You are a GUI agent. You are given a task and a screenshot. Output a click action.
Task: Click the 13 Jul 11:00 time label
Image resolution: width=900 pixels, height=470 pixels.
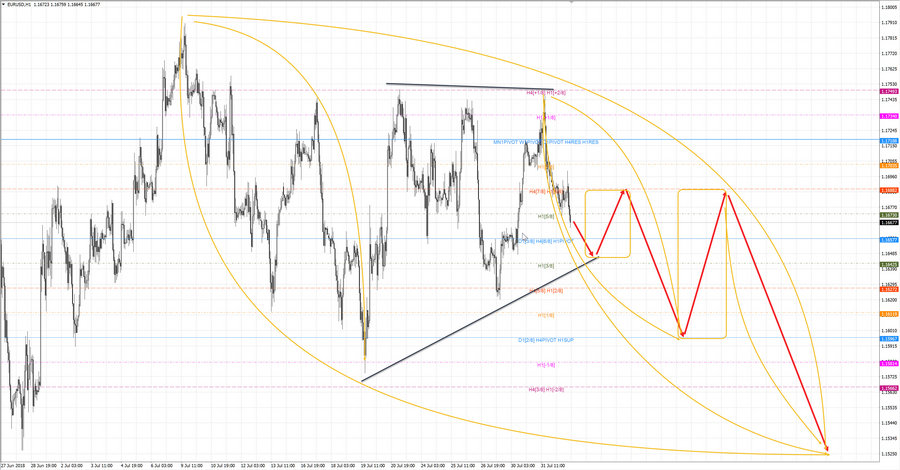[x=282, y=465]
